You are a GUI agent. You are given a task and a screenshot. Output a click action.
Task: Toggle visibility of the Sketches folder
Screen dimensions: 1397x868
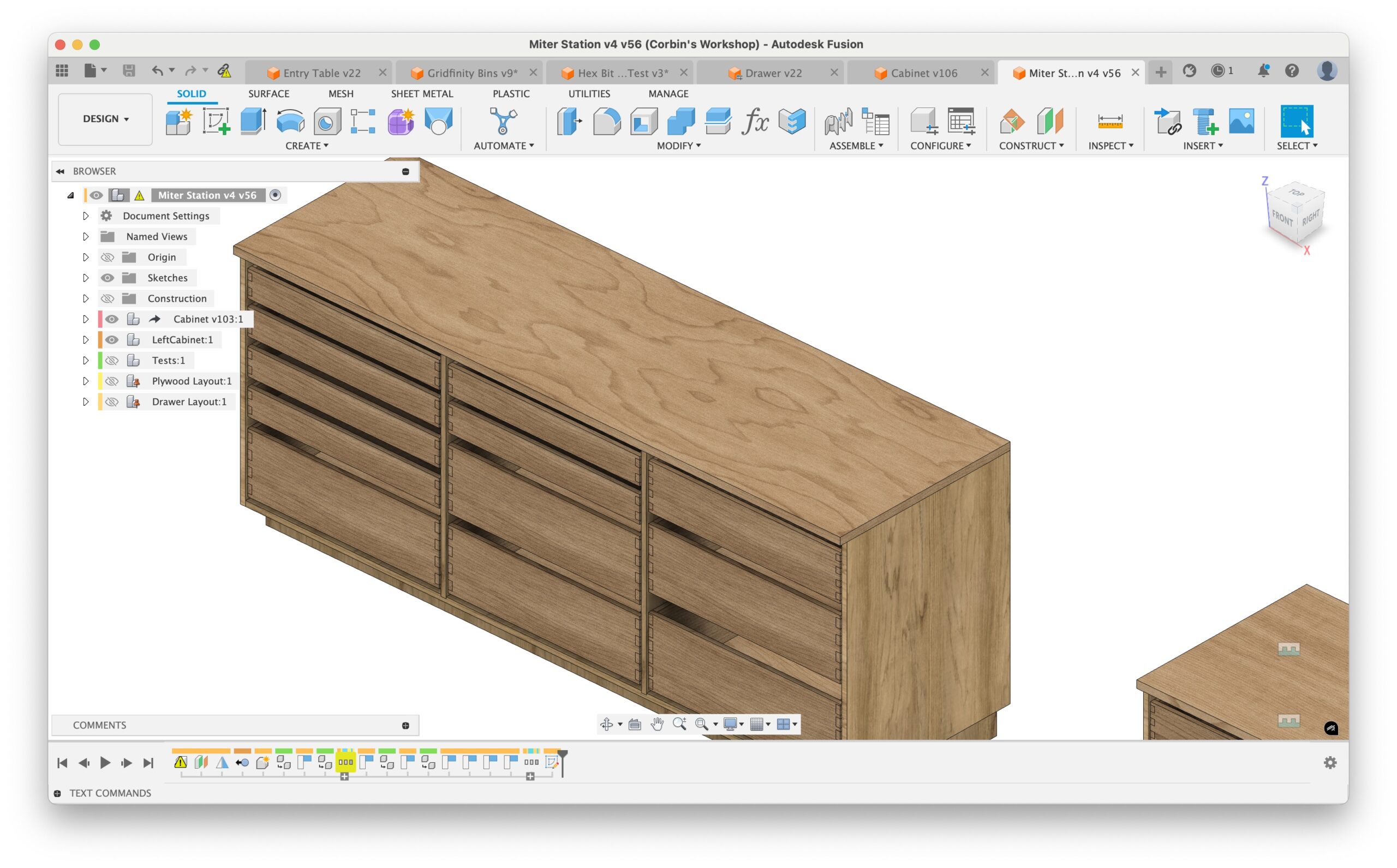[x=108, y=278]
